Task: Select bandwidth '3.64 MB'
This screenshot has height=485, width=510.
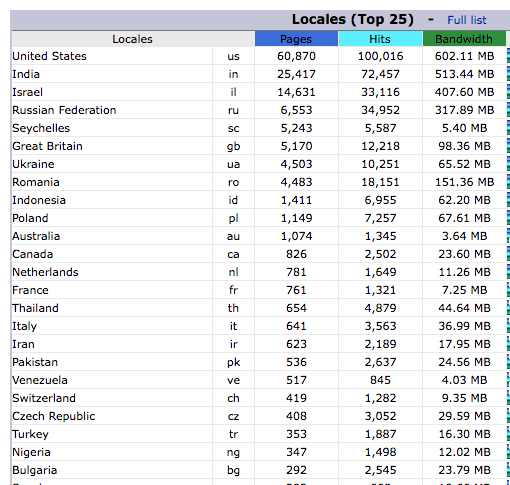Action: tap(464, 236)
